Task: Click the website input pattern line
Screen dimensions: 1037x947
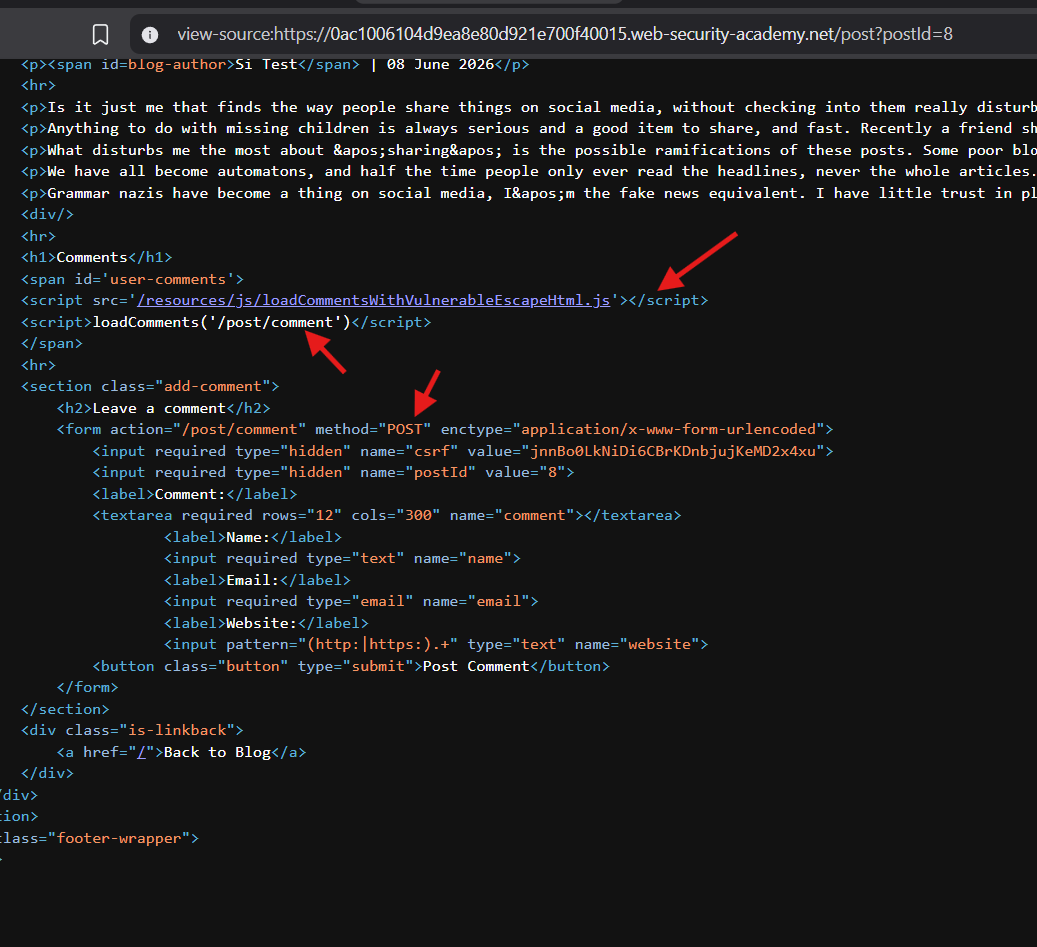Action: click(436, 644)
